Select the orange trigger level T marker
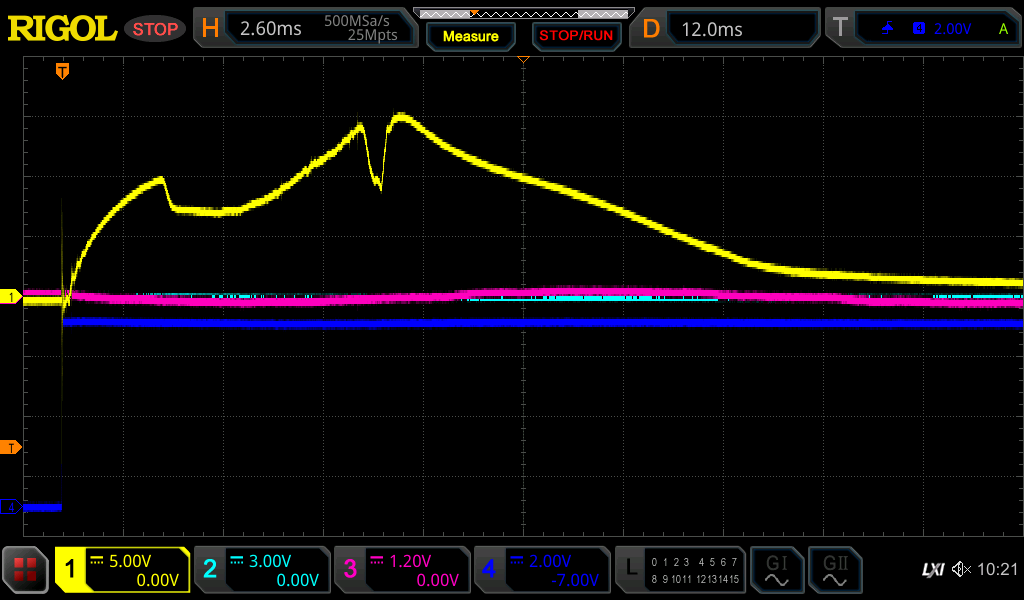The image size is (1024, 600). [11, 447]
